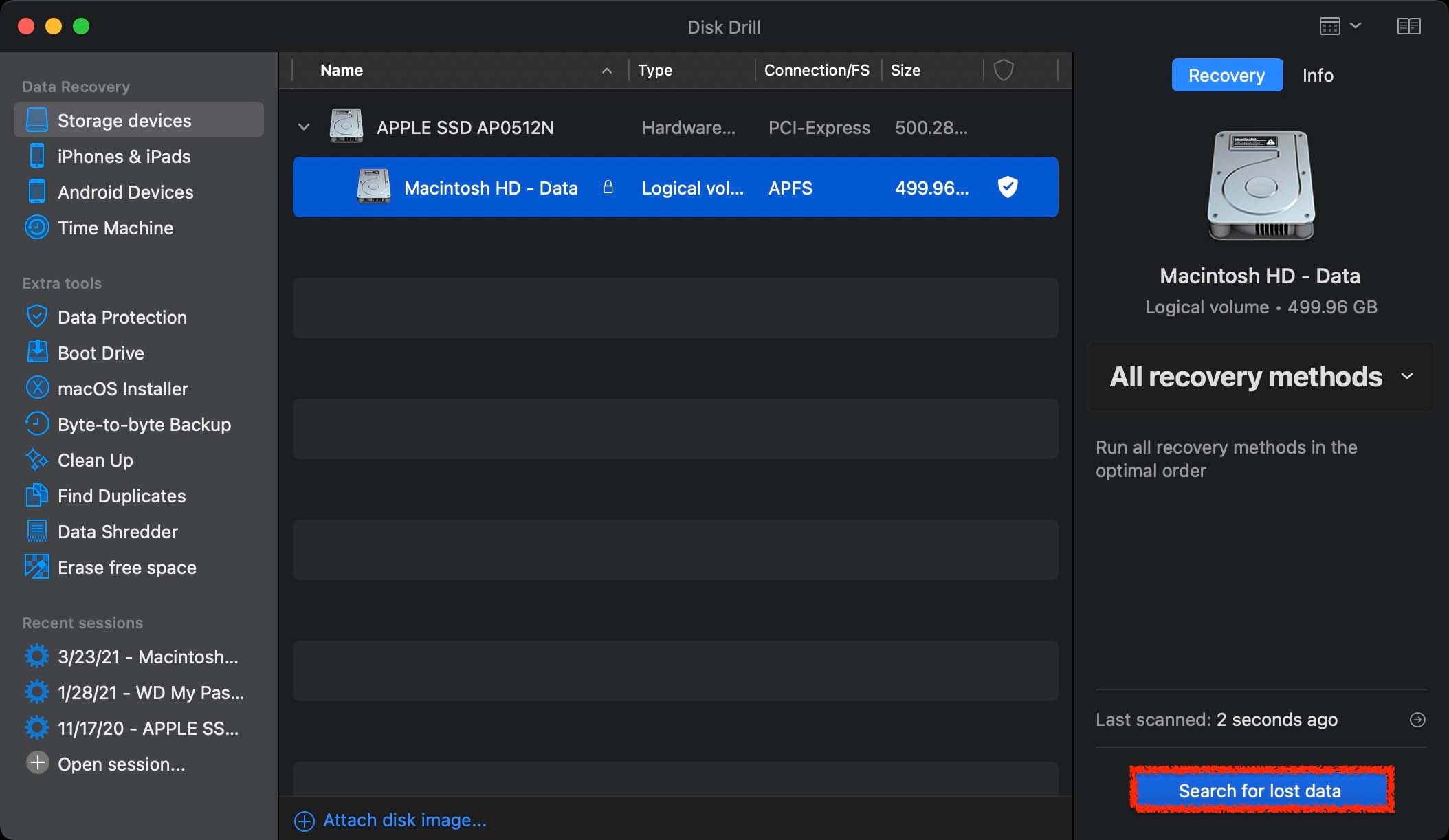The image size is (1449, 840).
Task: Click the Storage devices drive icon
Action: point(37,120)
